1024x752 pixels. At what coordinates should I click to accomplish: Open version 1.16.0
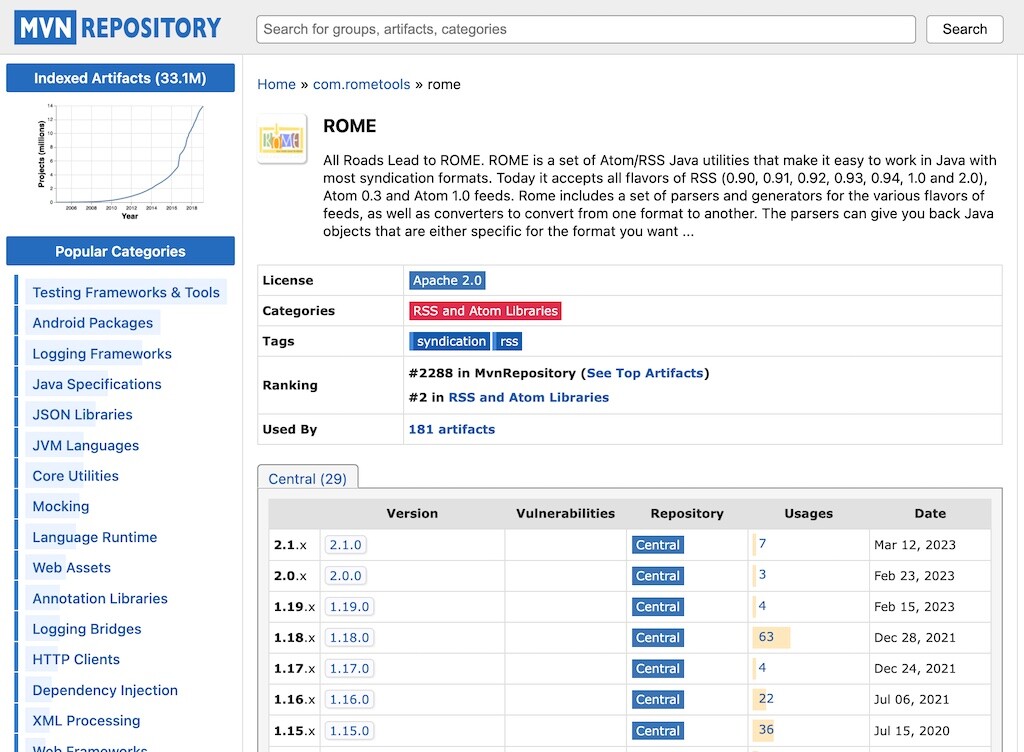(349, 699)
